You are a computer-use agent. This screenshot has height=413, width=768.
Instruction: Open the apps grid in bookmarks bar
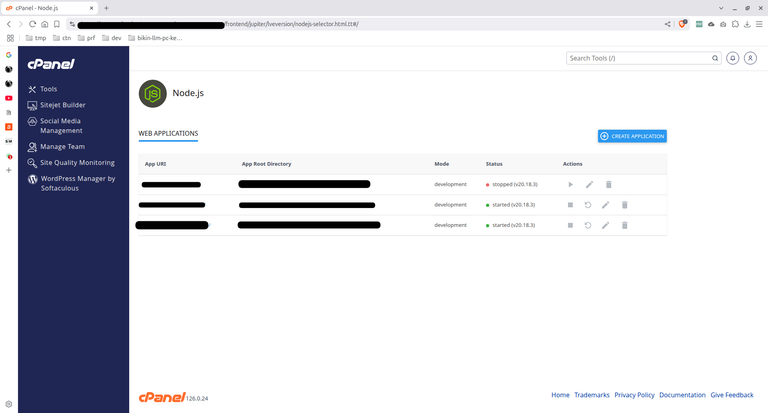pos(10,38)
